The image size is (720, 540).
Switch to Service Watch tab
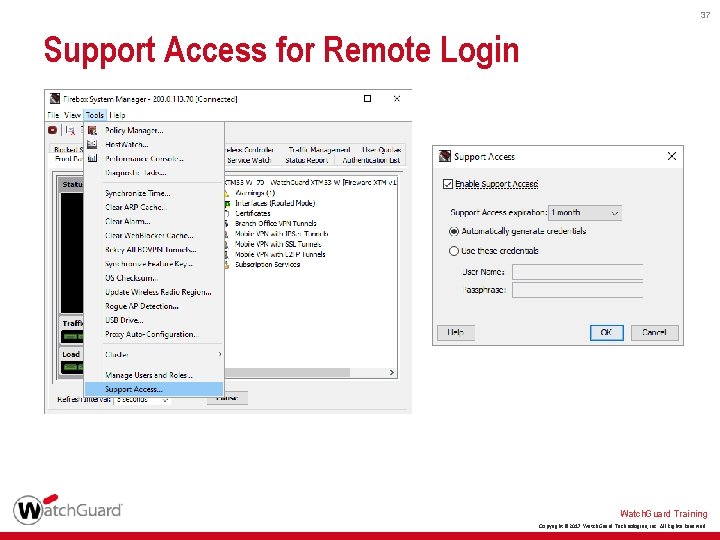(x=249, y=160)
